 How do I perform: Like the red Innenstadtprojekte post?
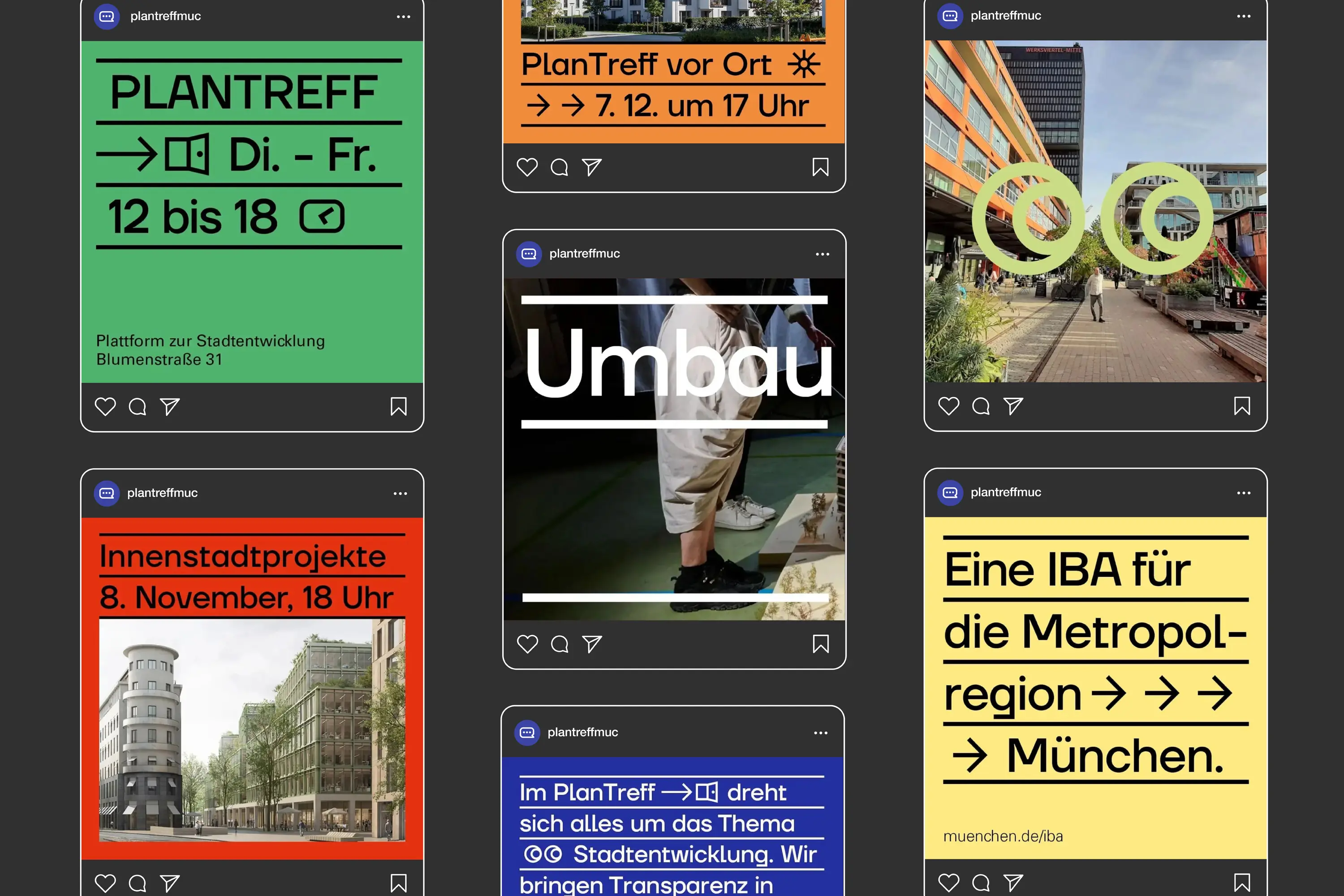pyautogui.click(x=105, y=883)
